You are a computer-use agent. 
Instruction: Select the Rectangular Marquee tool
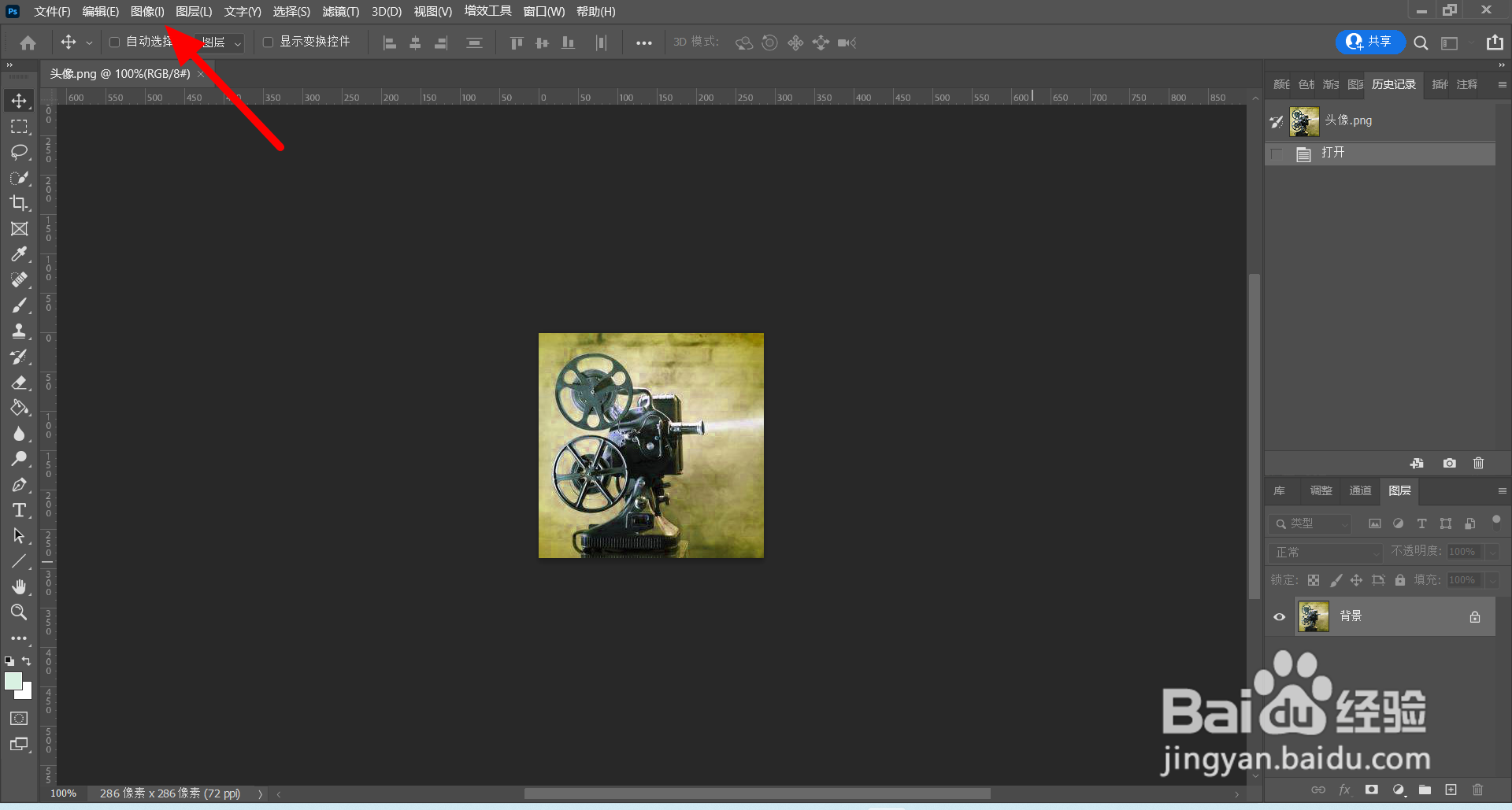[19, 127]
